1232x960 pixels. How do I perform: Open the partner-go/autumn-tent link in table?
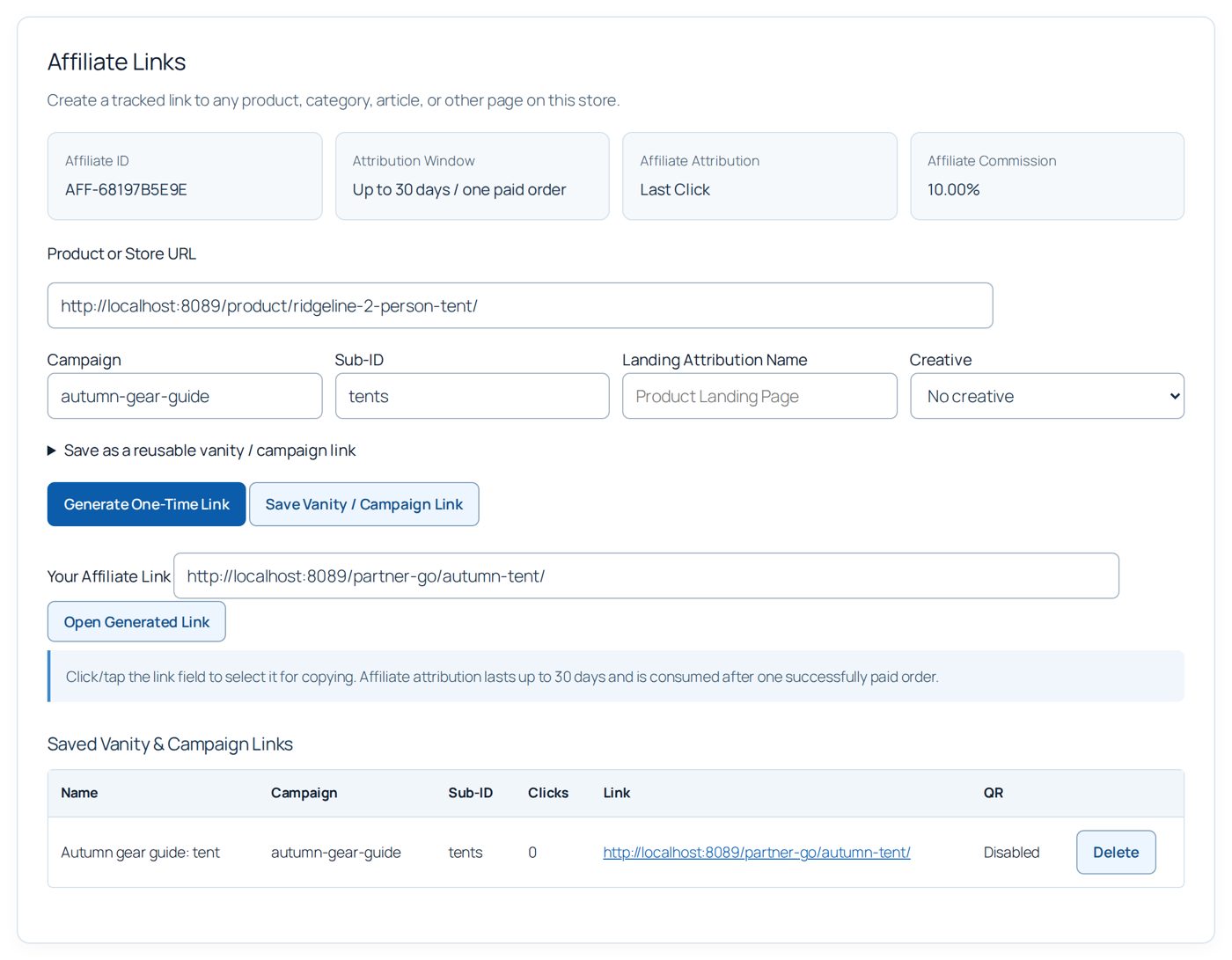click(x=757, y=852)
